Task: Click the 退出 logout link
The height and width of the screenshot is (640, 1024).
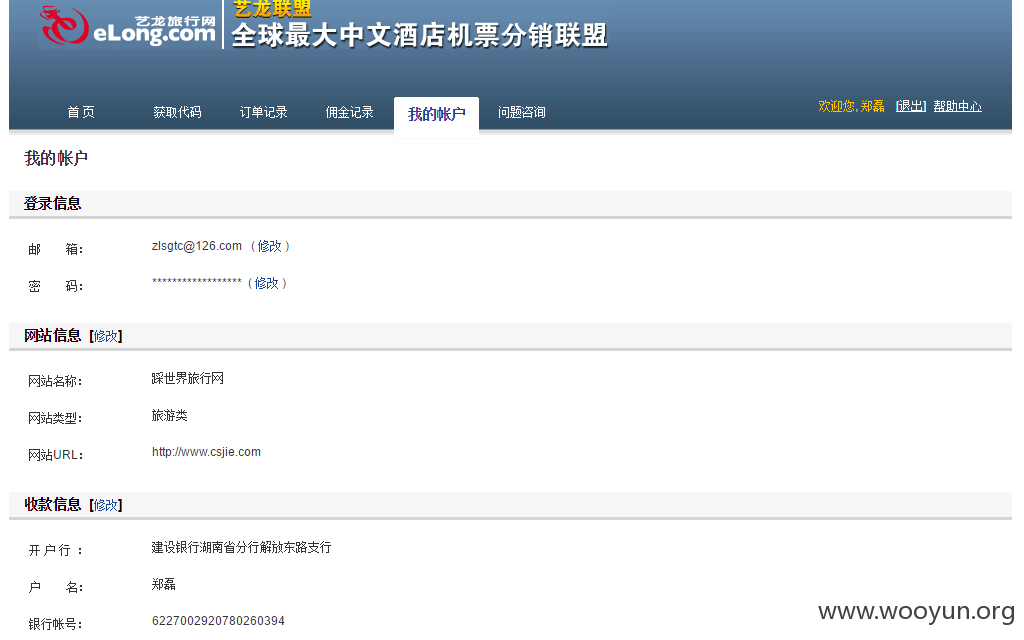Action: [910, 106]
